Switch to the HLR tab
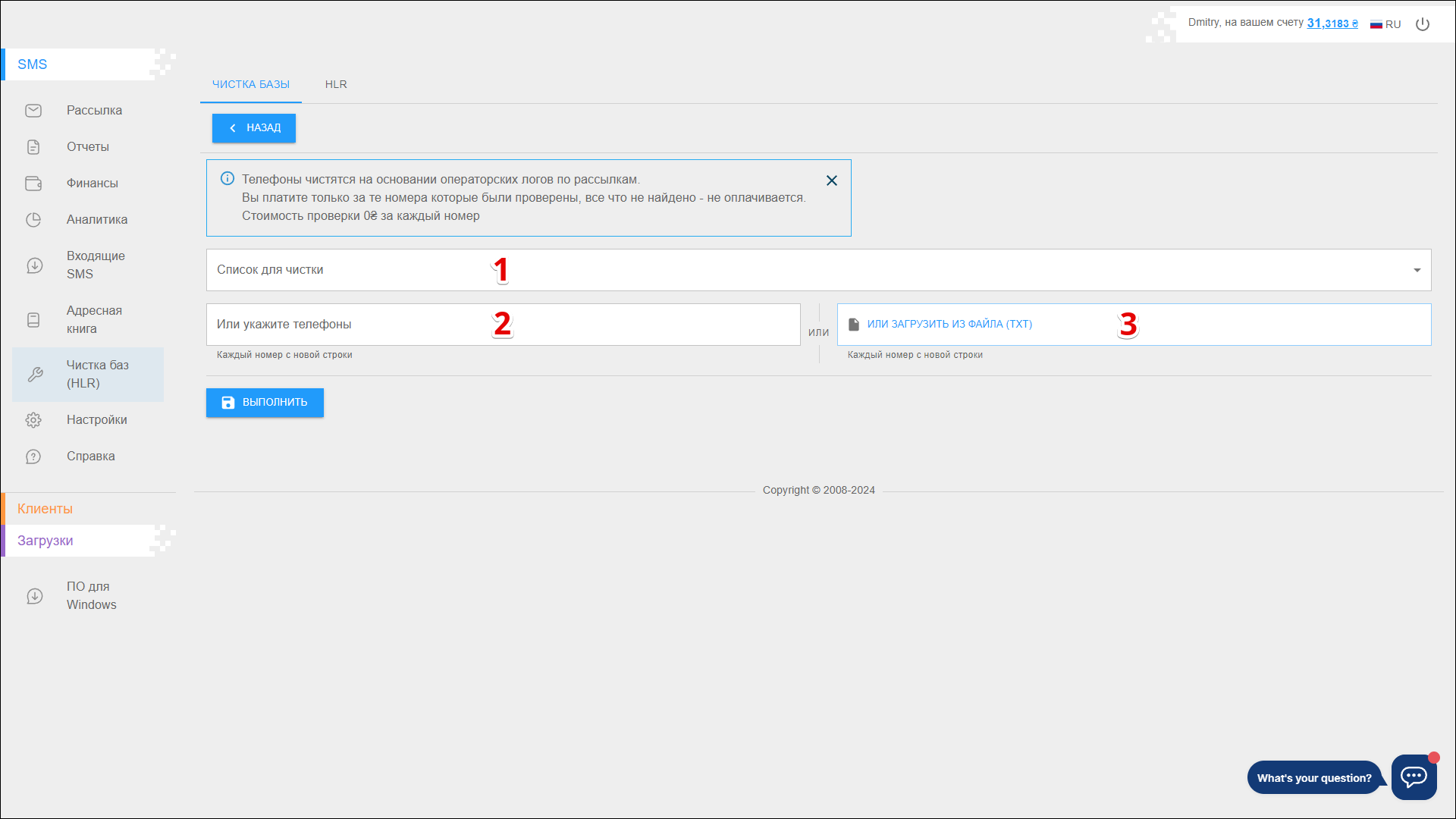Screen dimensions: 1456x819 (336, 84)
